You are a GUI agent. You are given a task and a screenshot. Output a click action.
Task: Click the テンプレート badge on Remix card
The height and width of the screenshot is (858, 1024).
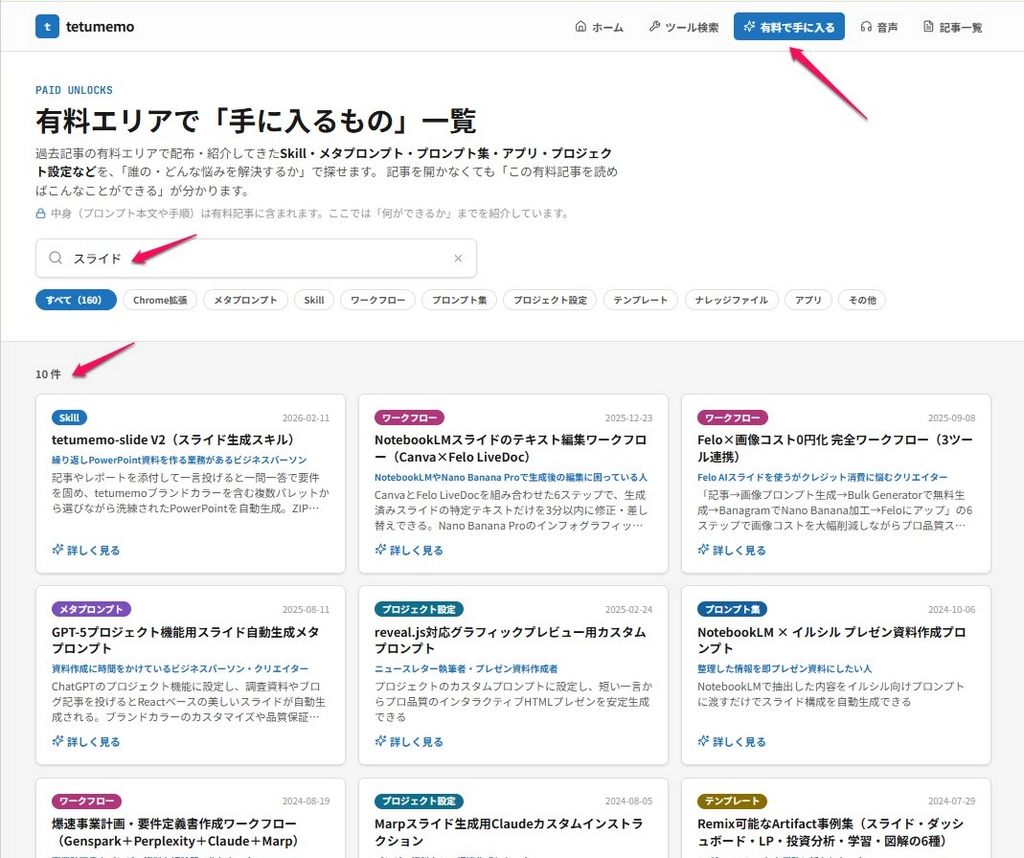(732, 801)
